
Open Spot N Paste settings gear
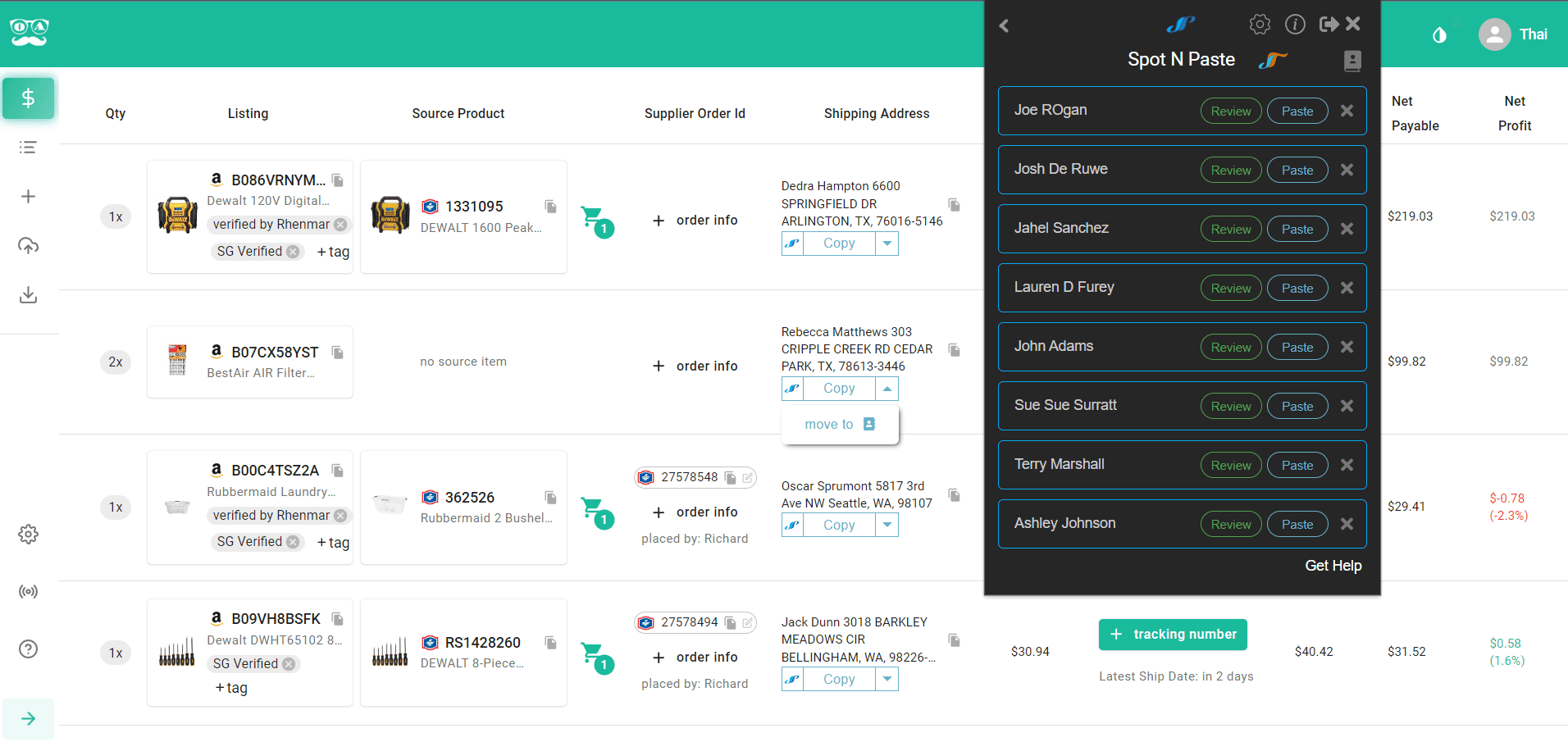[1260, 25]
